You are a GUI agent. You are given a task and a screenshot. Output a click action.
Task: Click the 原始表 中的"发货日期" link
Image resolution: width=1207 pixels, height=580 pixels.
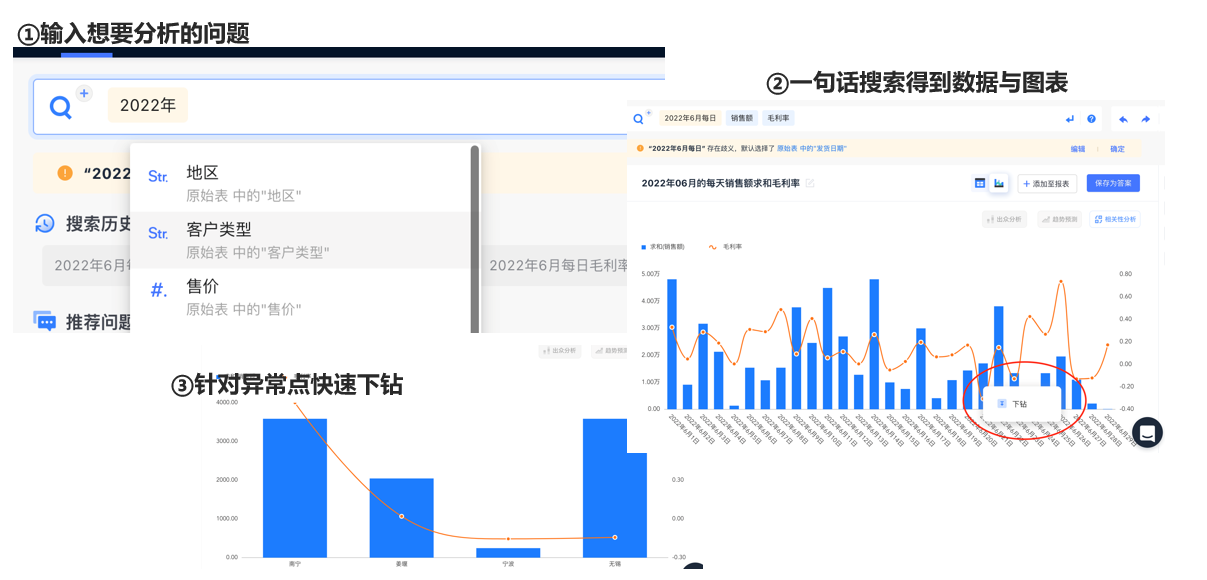[x=812, y=148]
